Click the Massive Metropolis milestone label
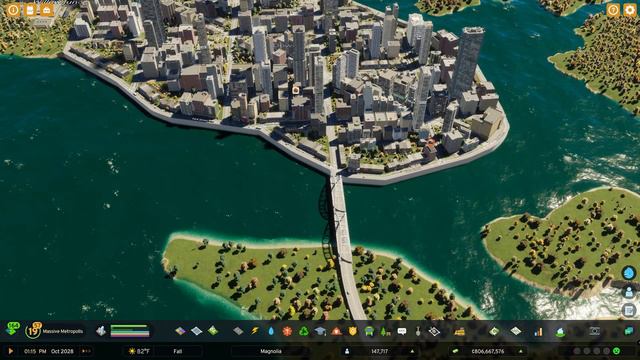The image size is (640, 360). (63, 331)
